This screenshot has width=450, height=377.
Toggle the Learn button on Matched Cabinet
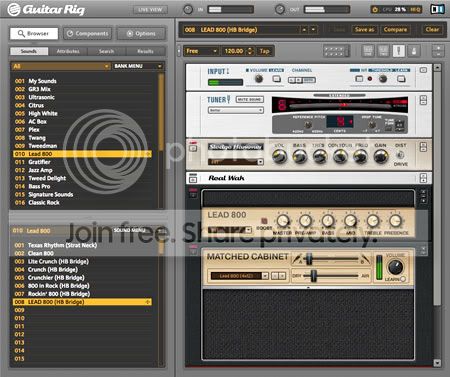coord(403,279)
